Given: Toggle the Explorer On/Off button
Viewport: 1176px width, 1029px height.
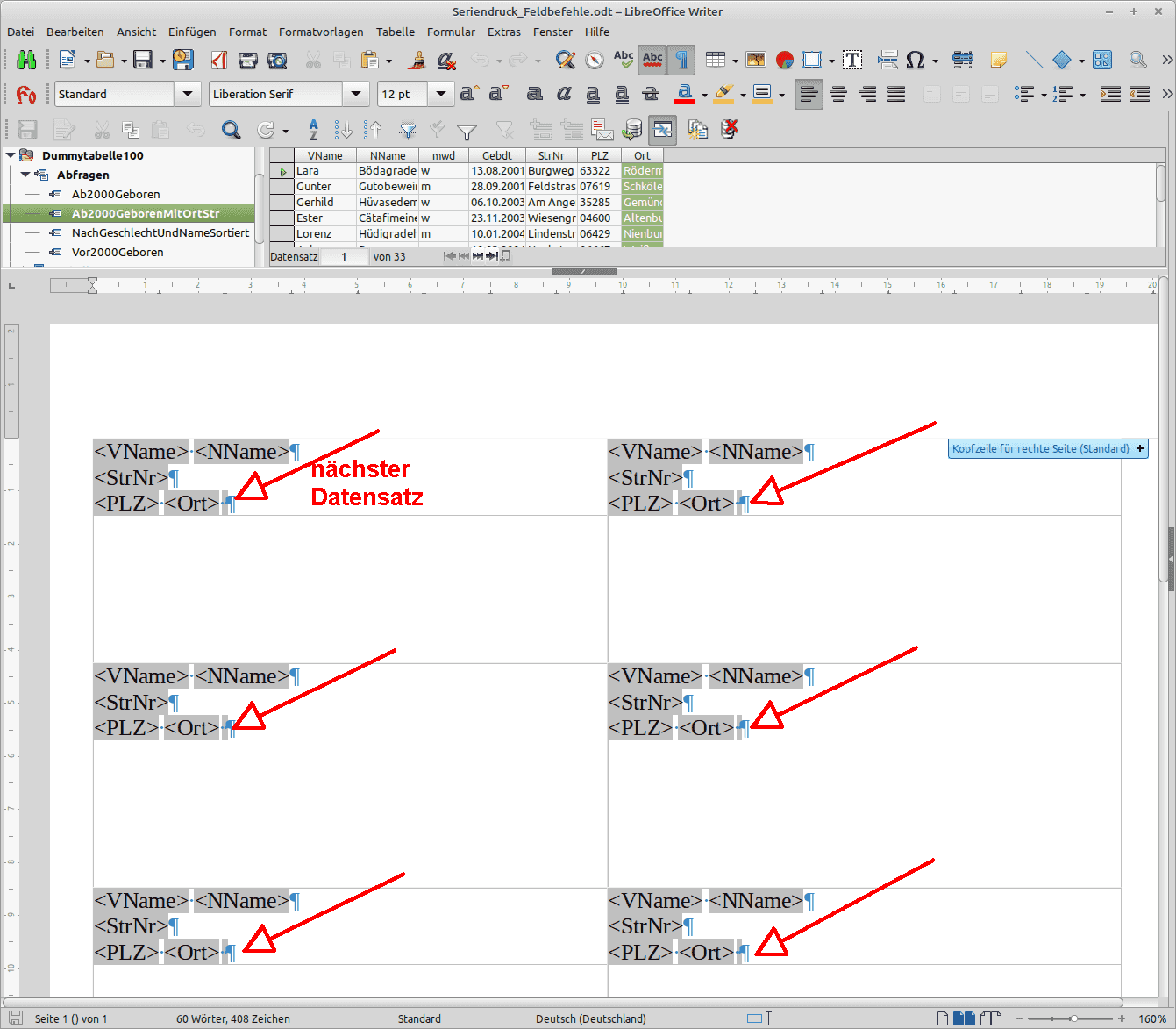Looking at the screenshot, I should (x=662, y=130).
